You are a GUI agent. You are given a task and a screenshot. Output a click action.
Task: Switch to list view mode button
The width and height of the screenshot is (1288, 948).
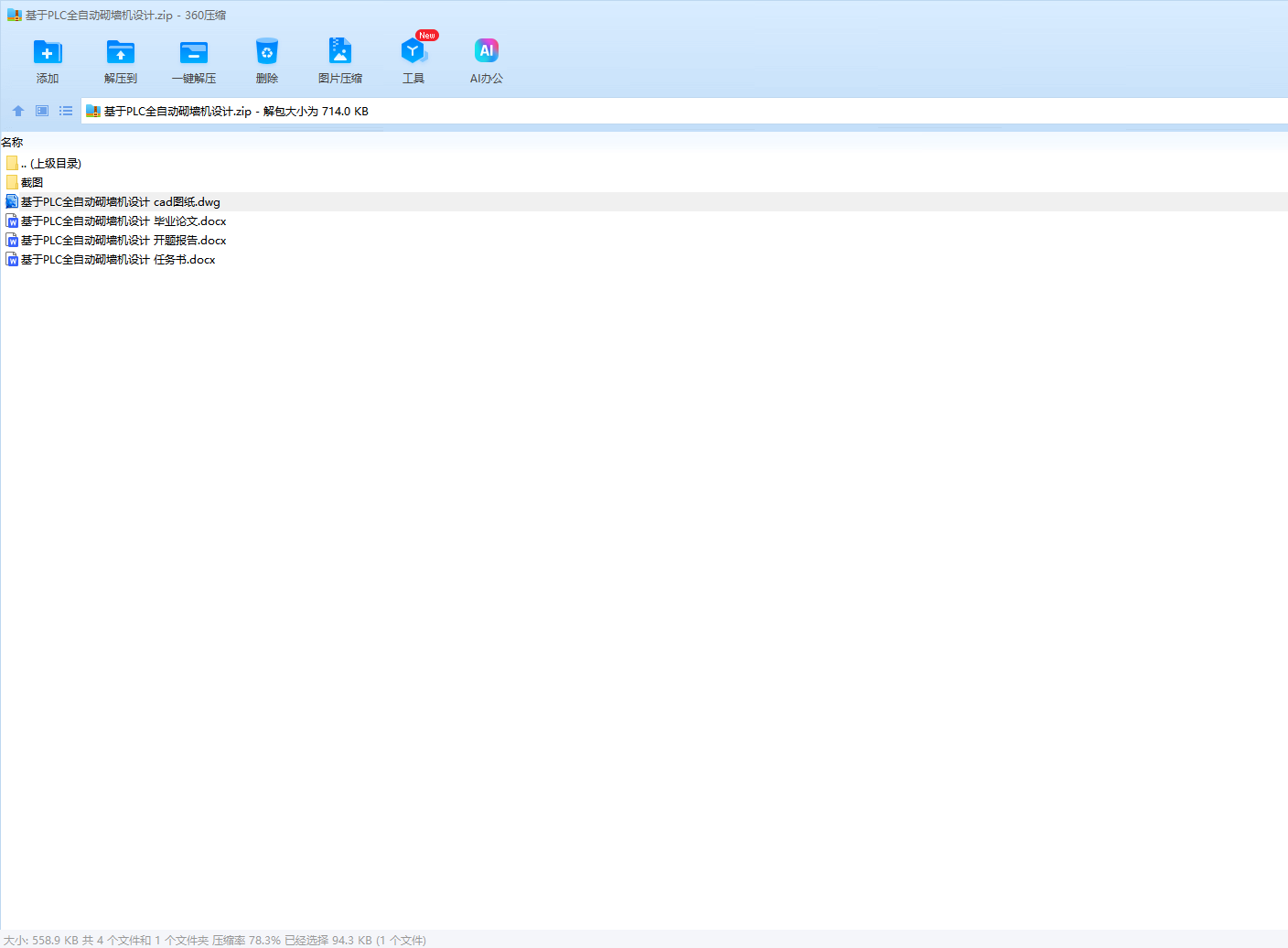click(66, 111)
